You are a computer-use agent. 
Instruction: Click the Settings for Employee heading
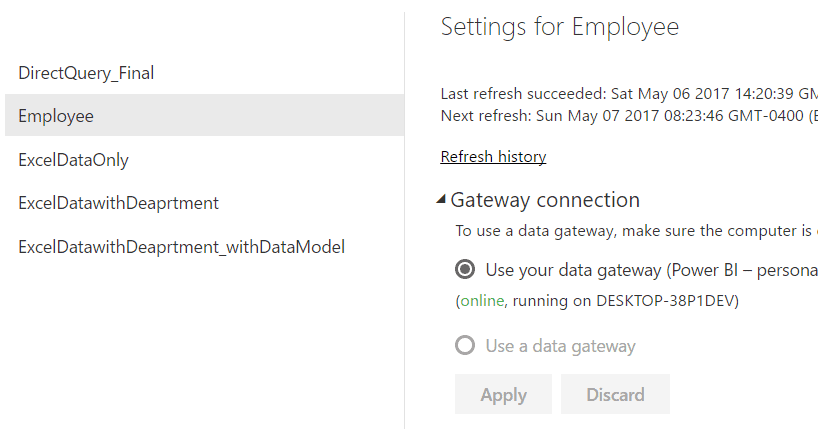click(560, 27)
